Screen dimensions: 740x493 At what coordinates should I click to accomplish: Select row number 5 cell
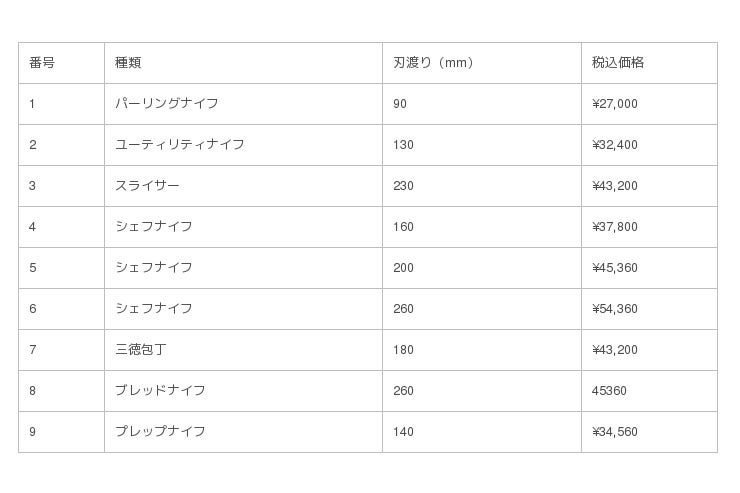point(33,268)
